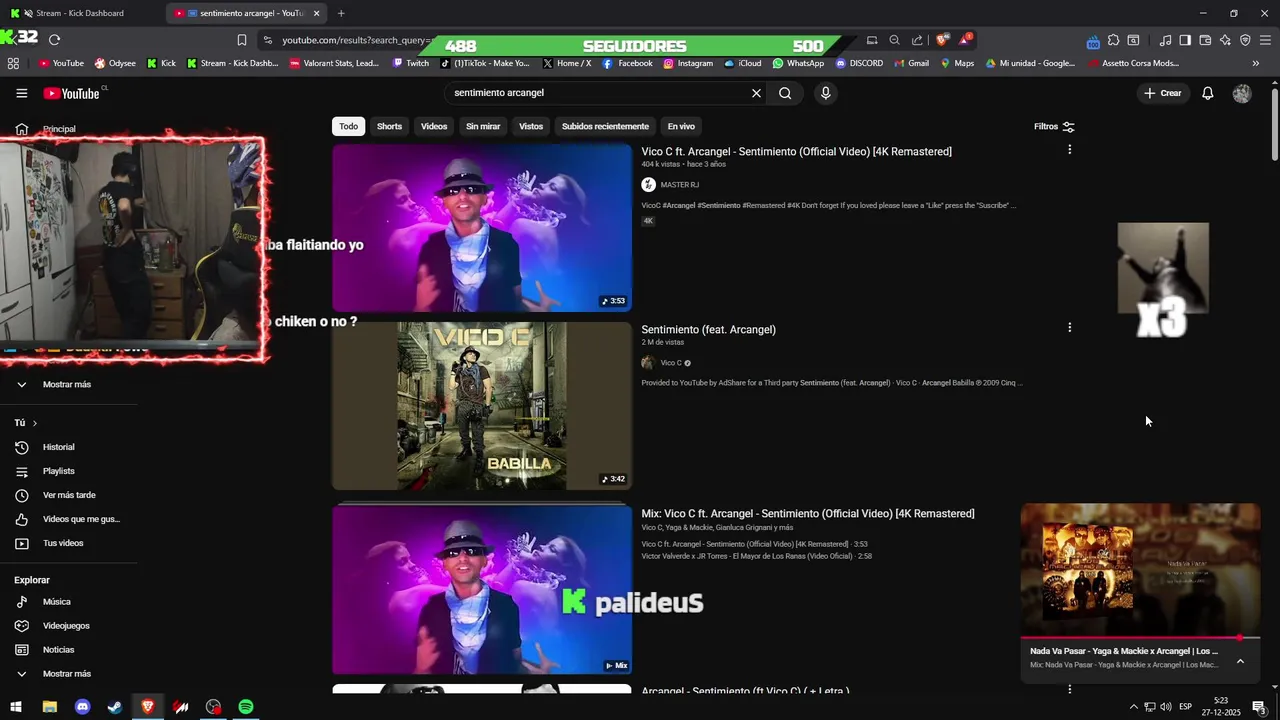The height and width of the screenshot is (720, 1280).
Task: Select the Vistos filter chip
Action: pos(531,127)
